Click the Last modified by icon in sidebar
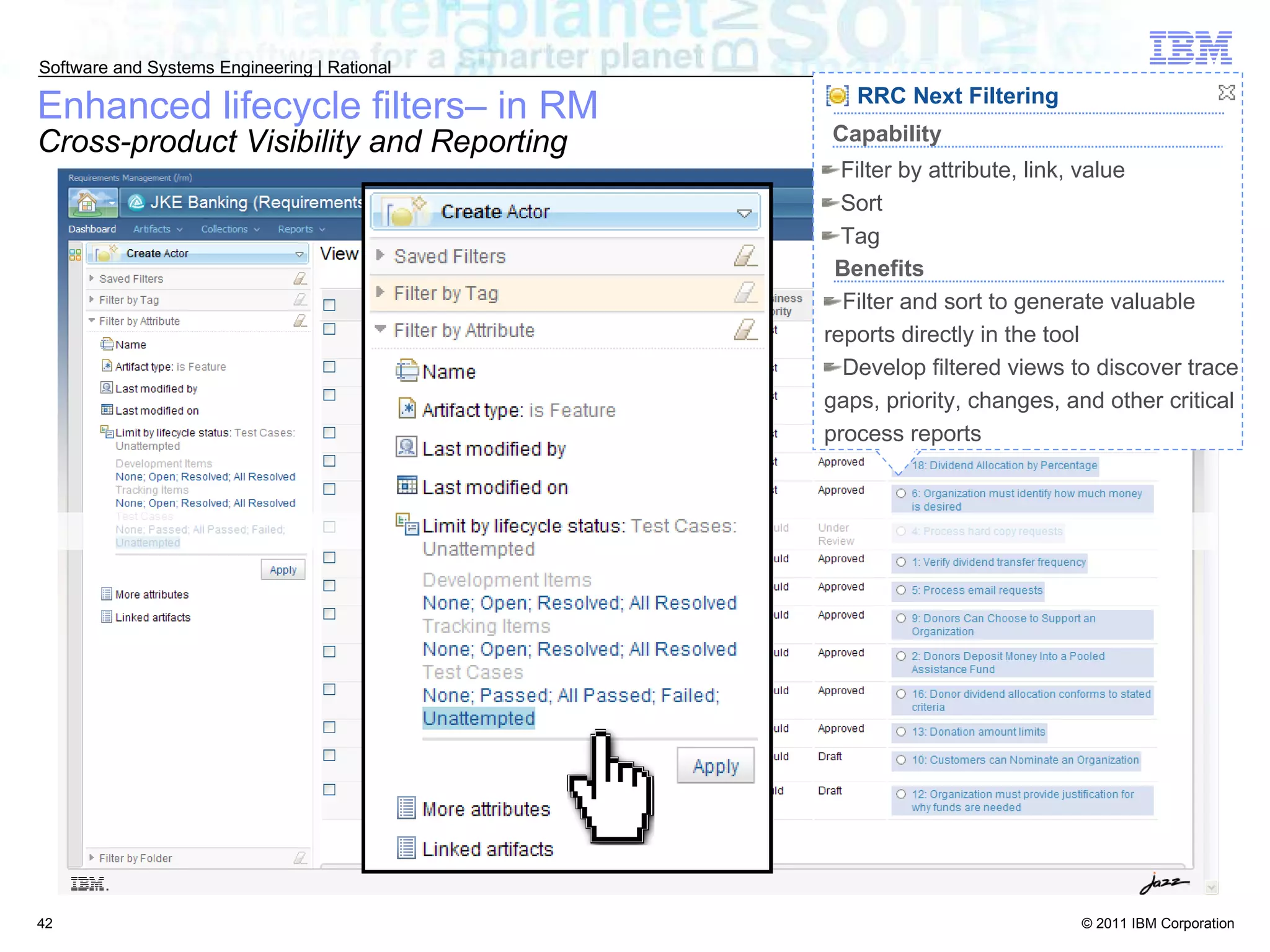 point(107,388)
